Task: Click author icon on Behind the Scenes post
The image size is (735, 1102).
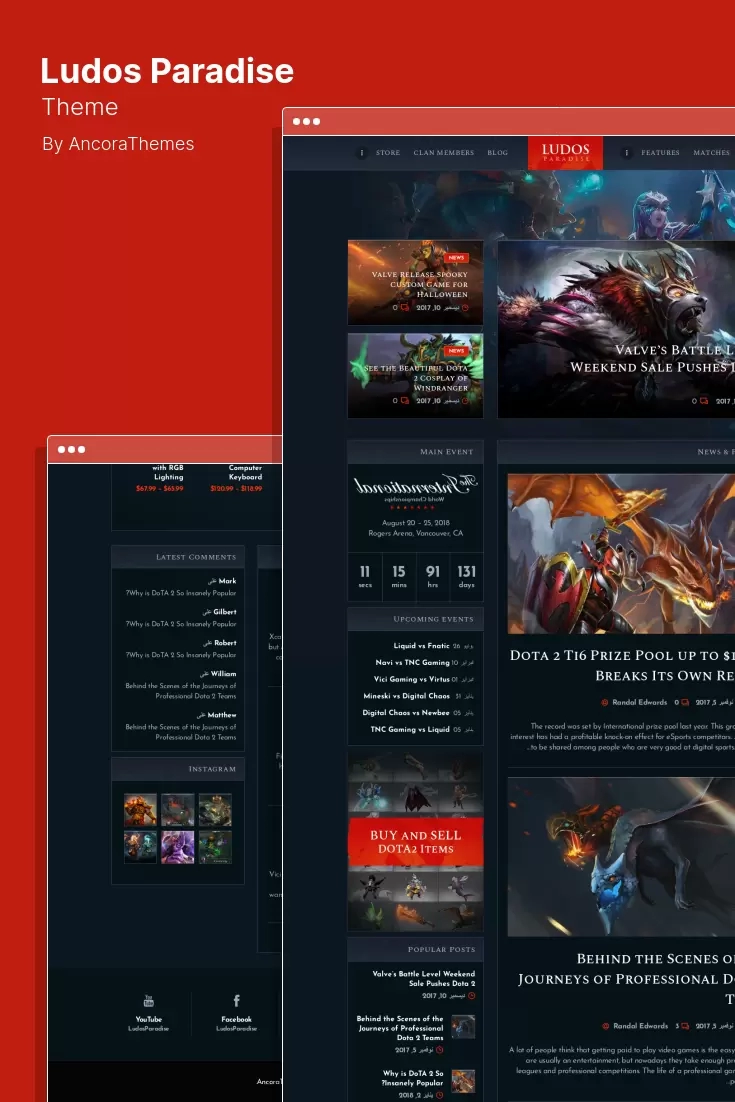Action: click(x=606, y=1026)
